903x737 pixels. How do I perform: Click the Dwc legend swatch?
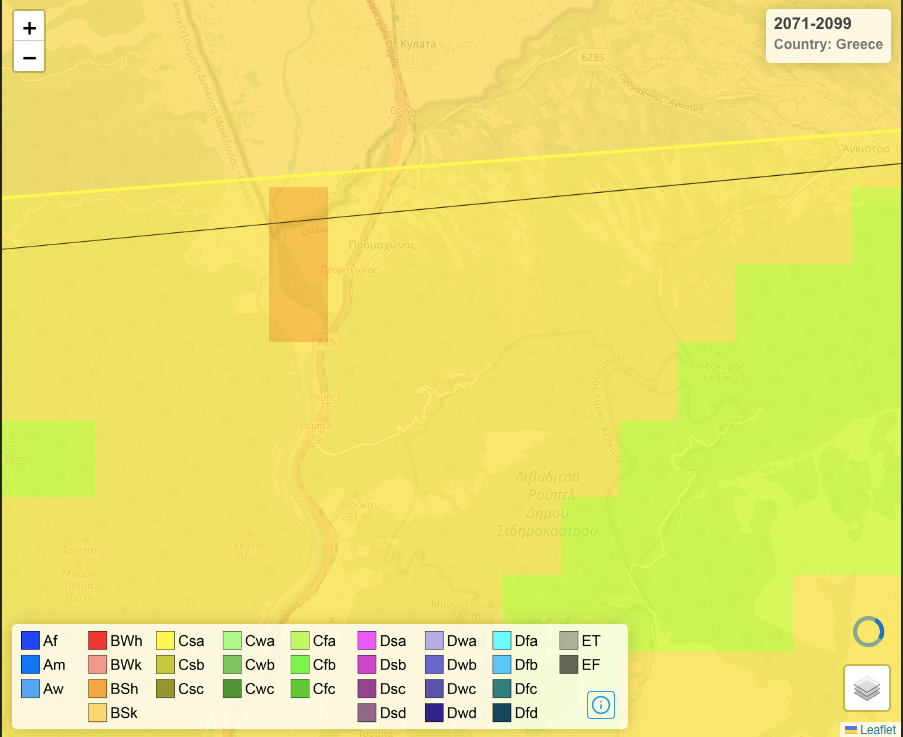coord(434,689)
